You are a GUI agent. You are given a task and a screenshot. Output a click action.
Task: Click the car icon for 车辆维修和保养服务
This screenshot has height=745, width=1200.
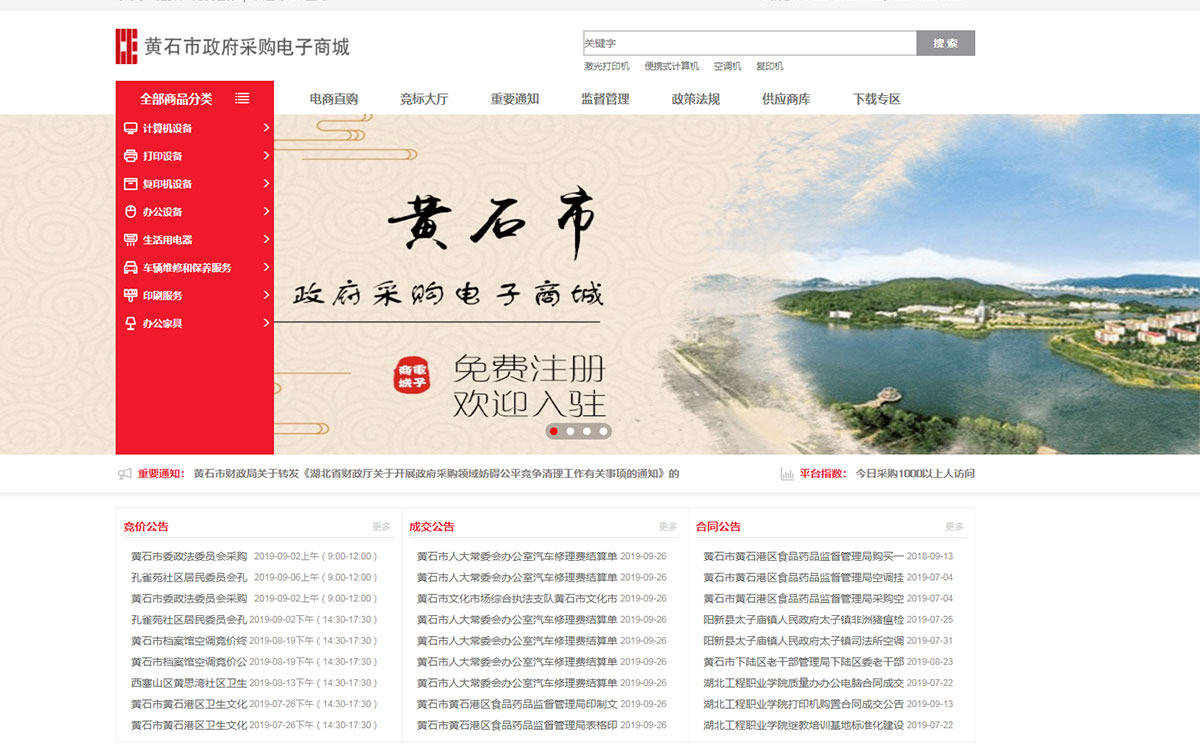pyautogui.click(x=130, y=268)
